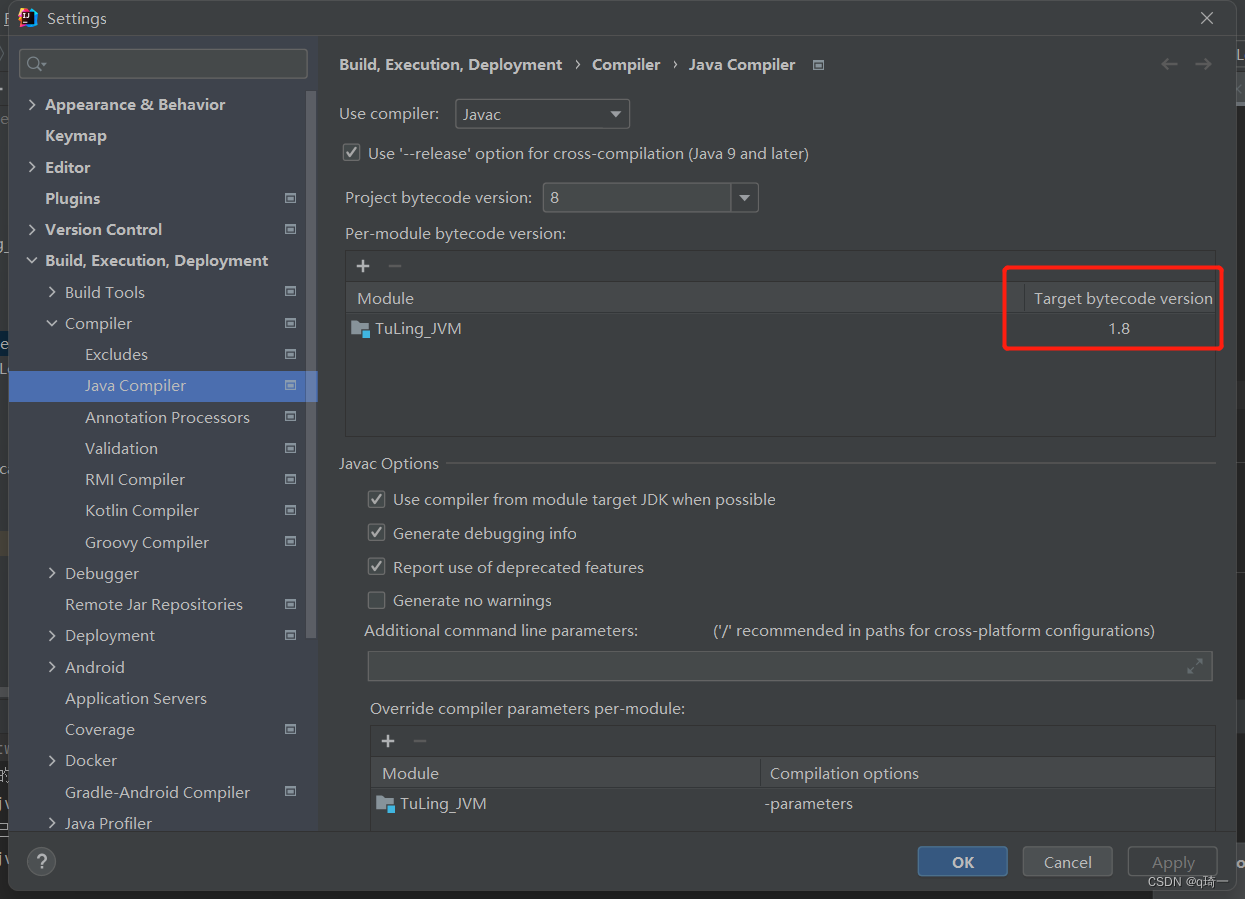Open Application Servers settings

point(136,698)
